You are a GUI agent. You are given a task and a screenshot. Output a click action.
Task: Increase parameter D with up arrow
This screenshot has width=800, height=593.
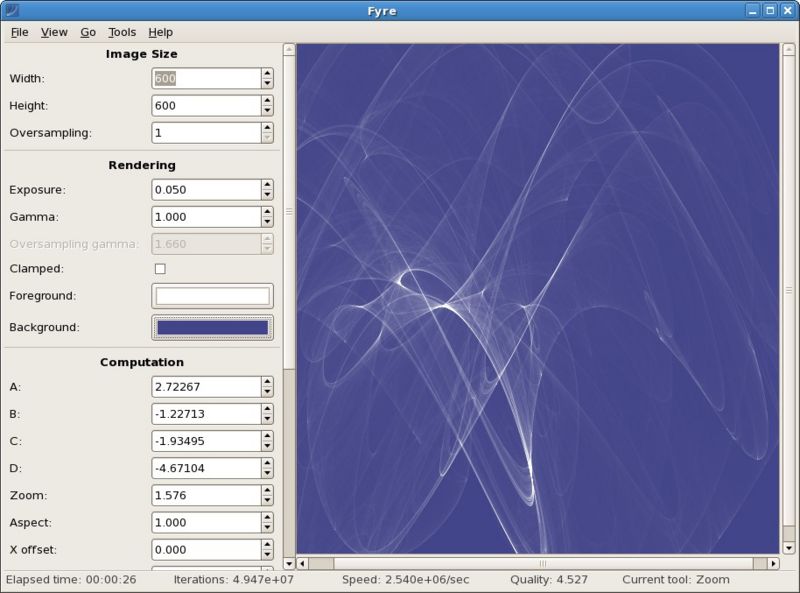267,463
